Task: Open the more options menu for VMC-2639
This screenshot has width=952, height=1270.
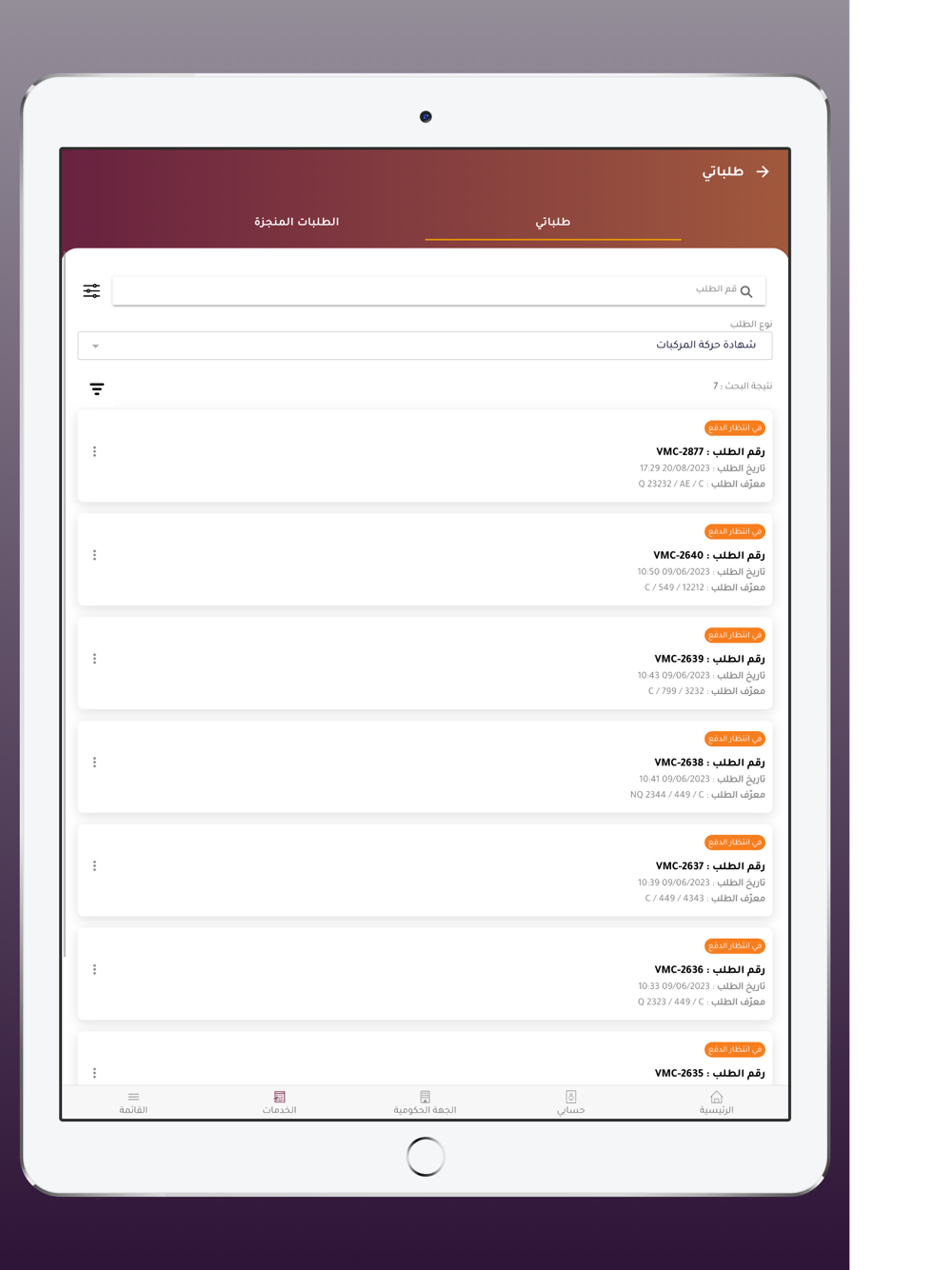Action: (94, 659)
